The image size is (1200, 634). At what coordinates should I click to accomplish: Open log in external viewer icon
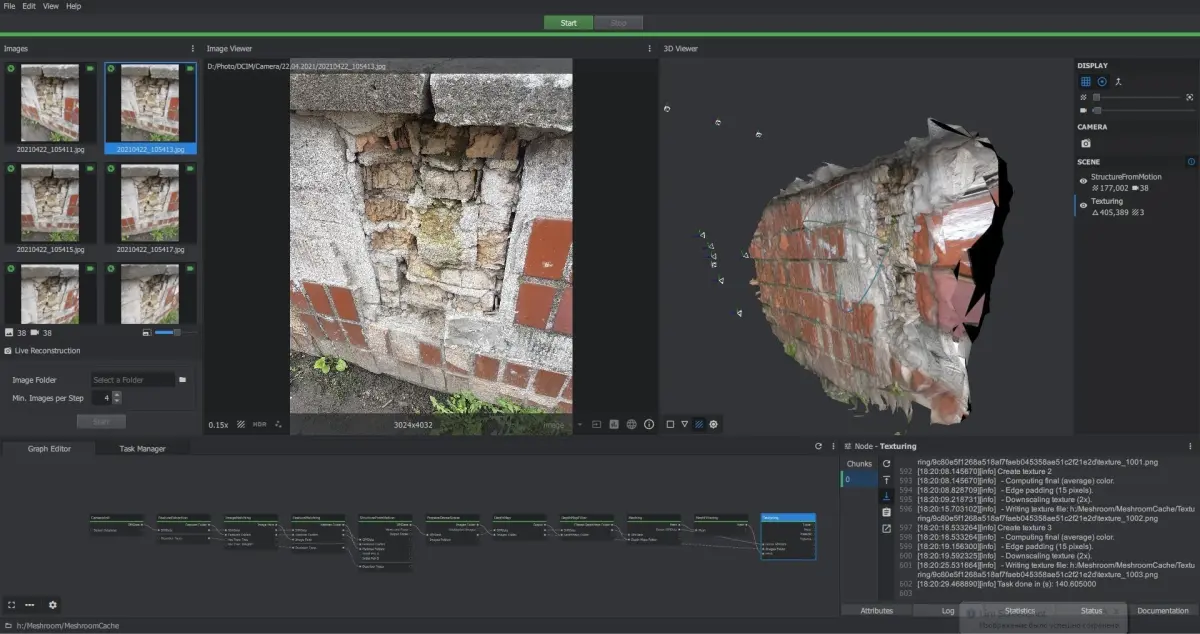[x=886, y=528]
